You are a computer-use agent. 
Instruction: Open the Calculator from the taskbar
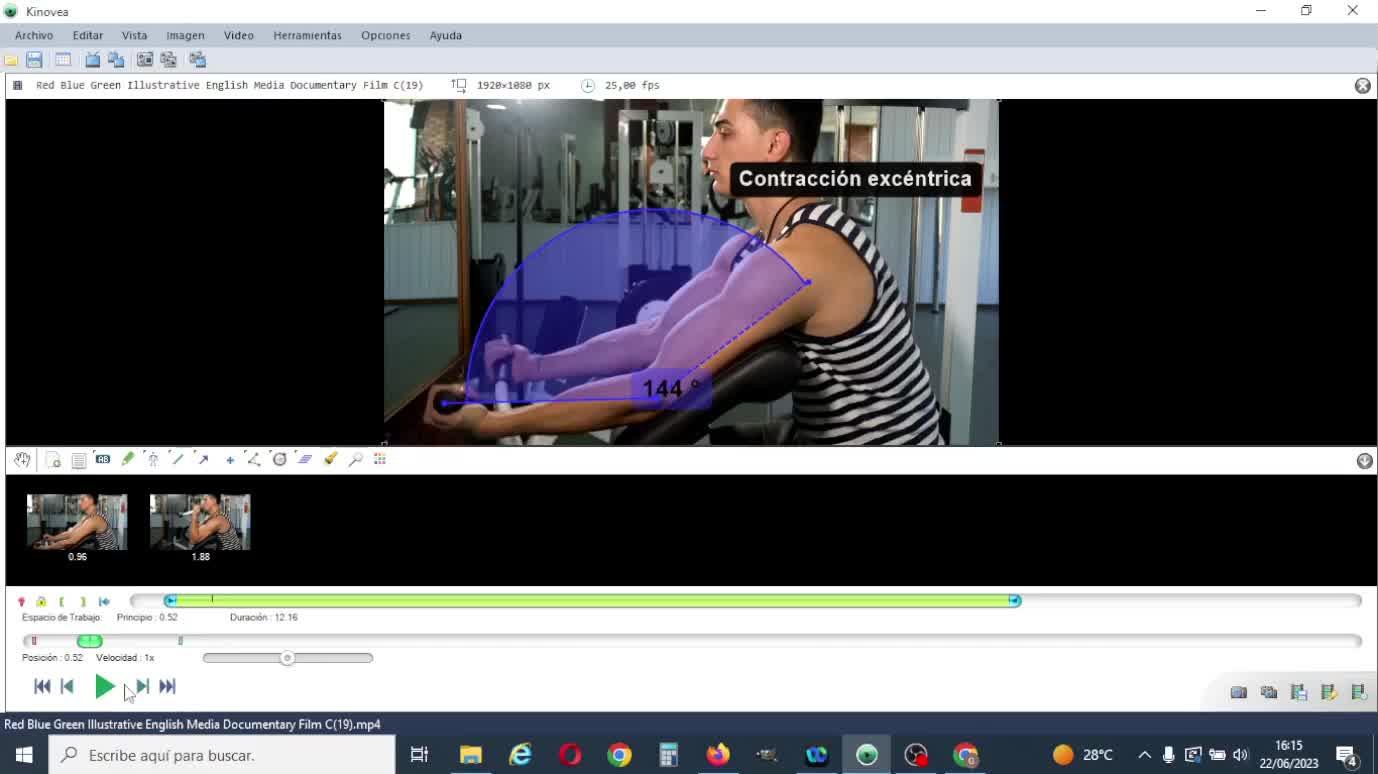point(669,755)
